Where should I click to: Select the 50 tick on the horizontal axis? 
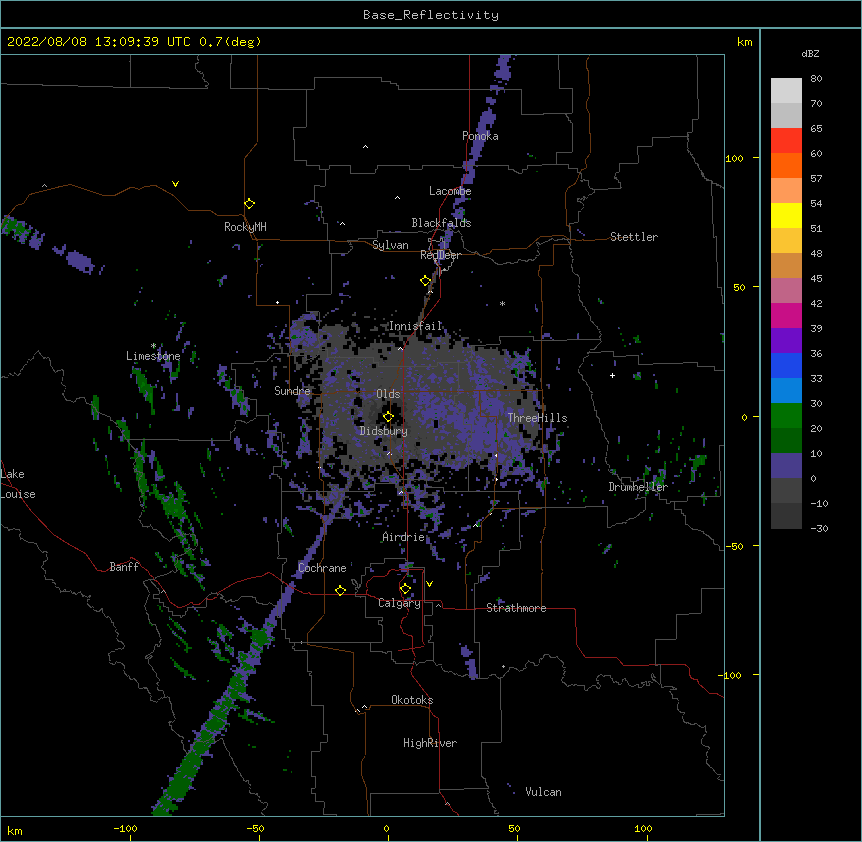[x=515, y=829]
